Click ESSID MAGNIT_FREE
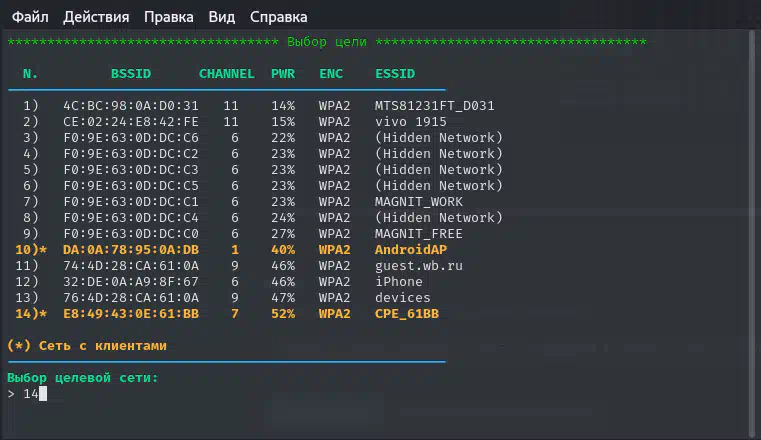The height and width of the screenshot is (440, 761). pyautogui.click(x=418, y=234)
